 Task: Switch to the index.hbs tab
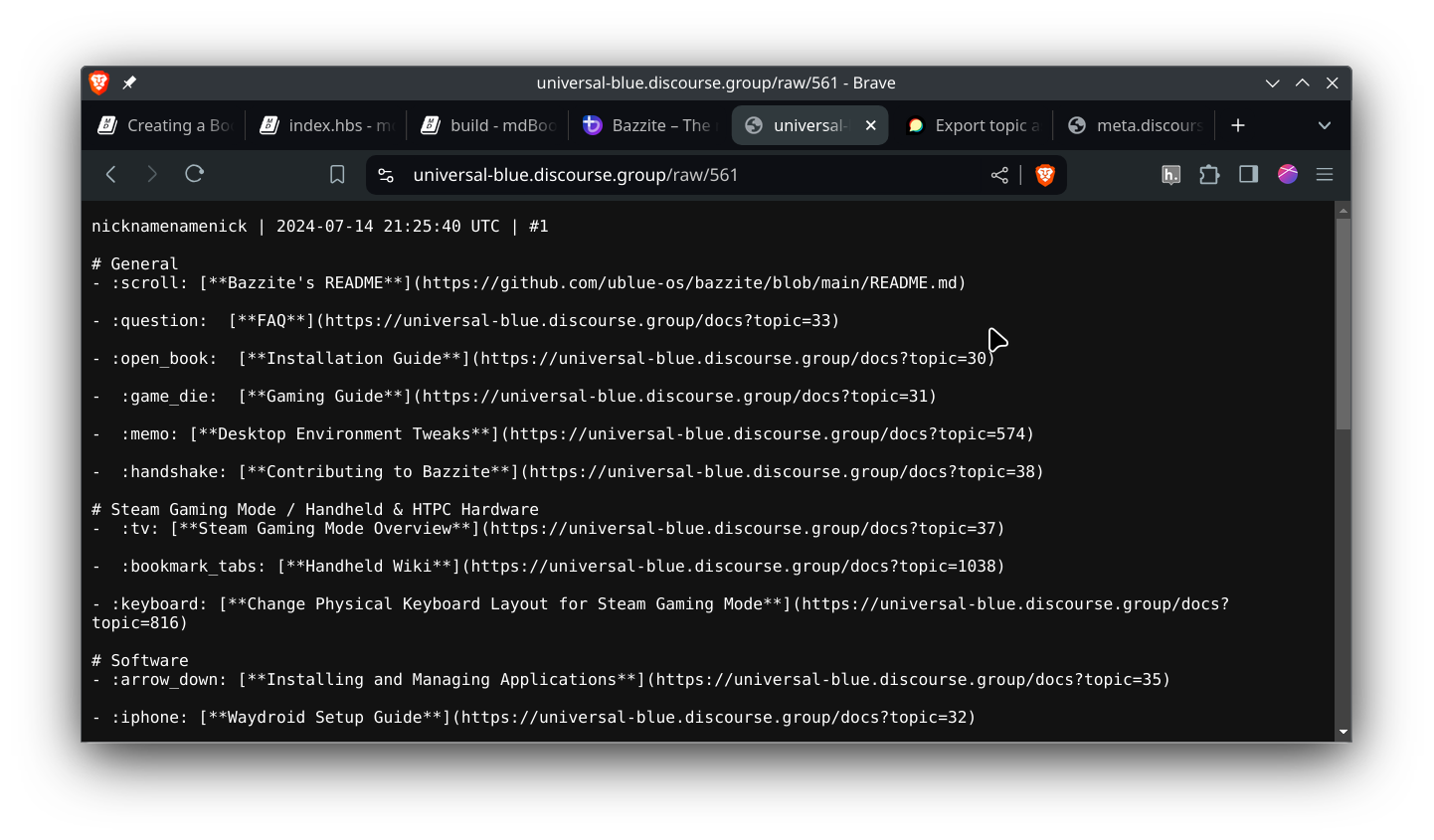click(x=326, y=125)
